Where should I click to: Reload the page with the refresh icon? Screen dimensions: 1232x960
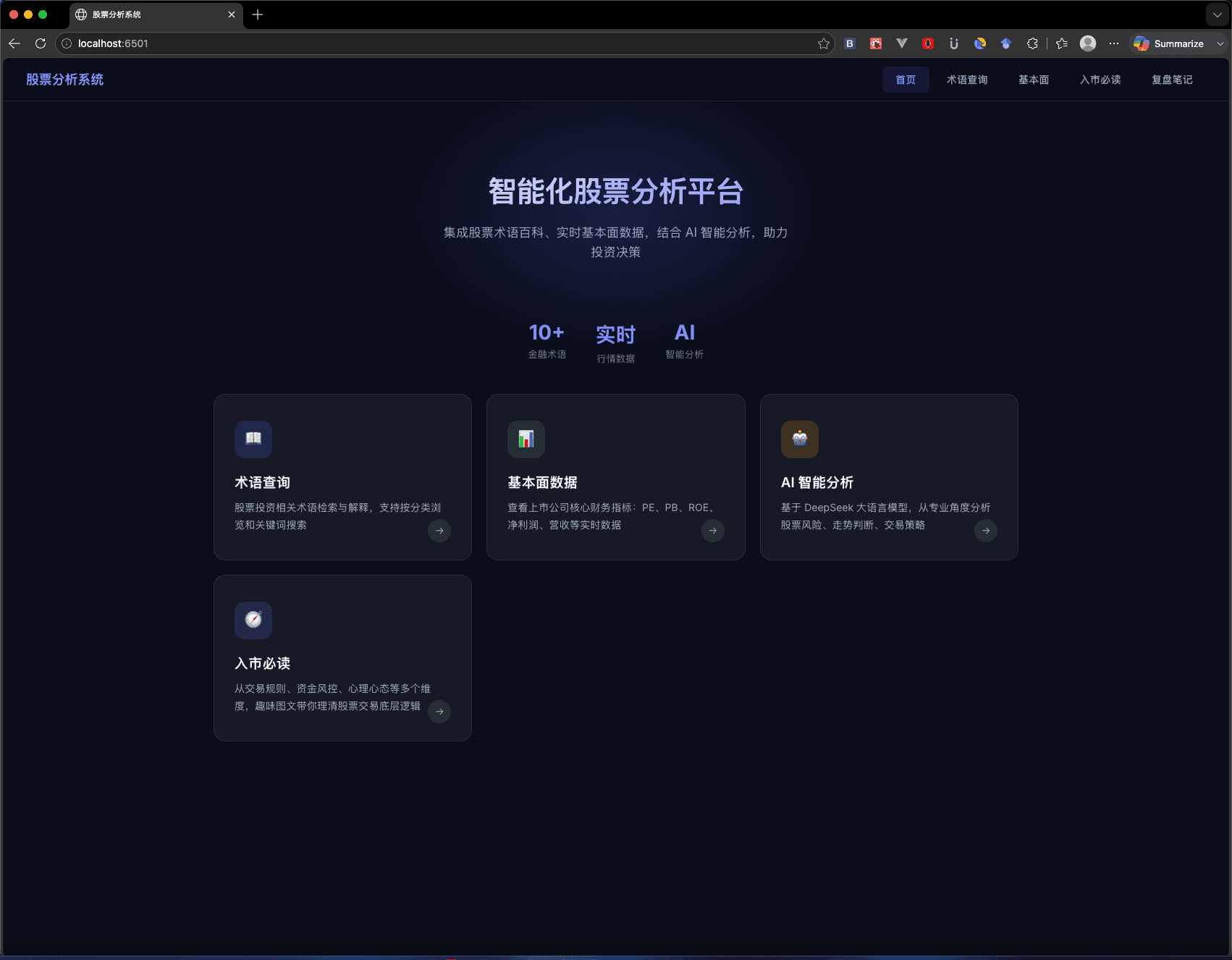point(41,43)
